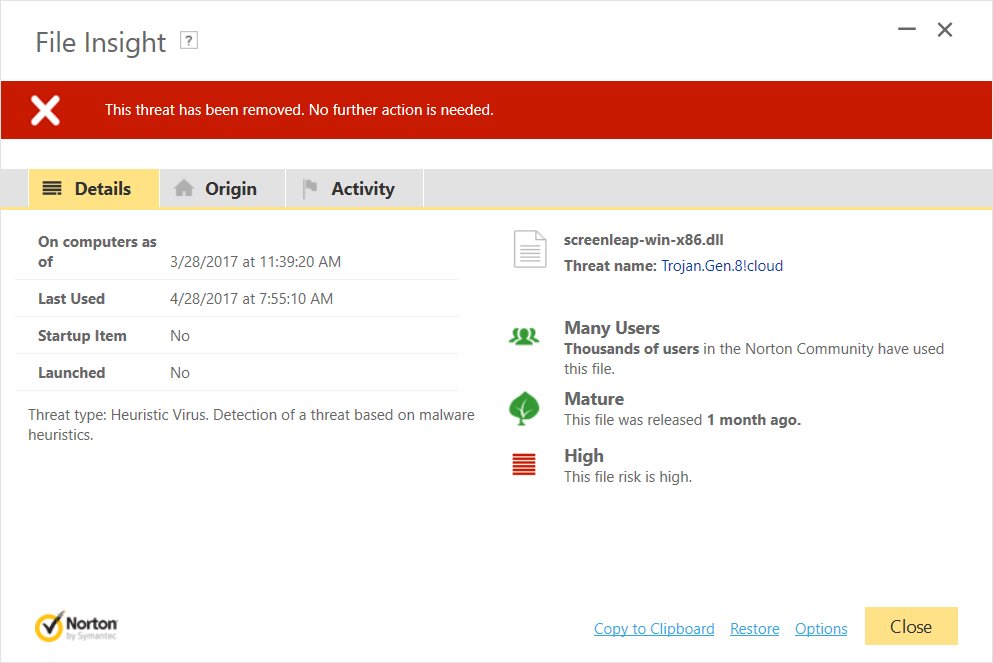Click the Last Used value 4/28/2017 at 7:55:10 AM

pos(251,299)
